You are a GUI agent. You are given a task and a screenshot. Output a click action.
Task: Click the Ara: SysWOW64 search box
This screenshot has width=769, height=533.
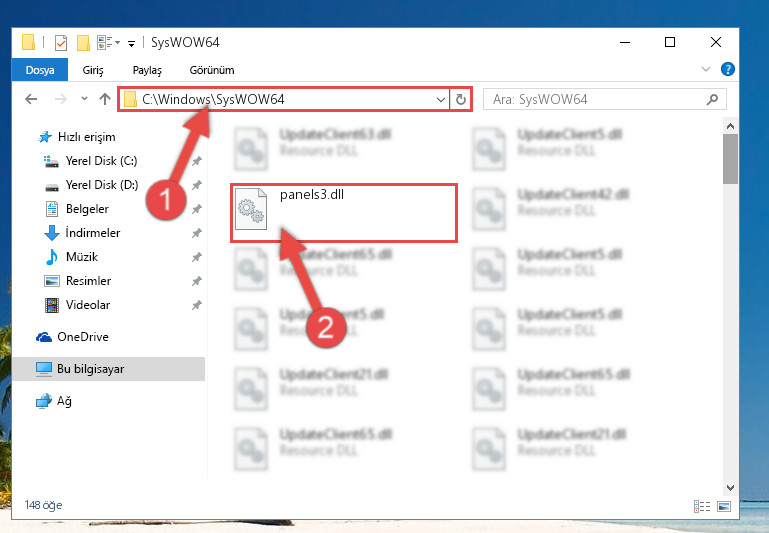coord(604,100)
